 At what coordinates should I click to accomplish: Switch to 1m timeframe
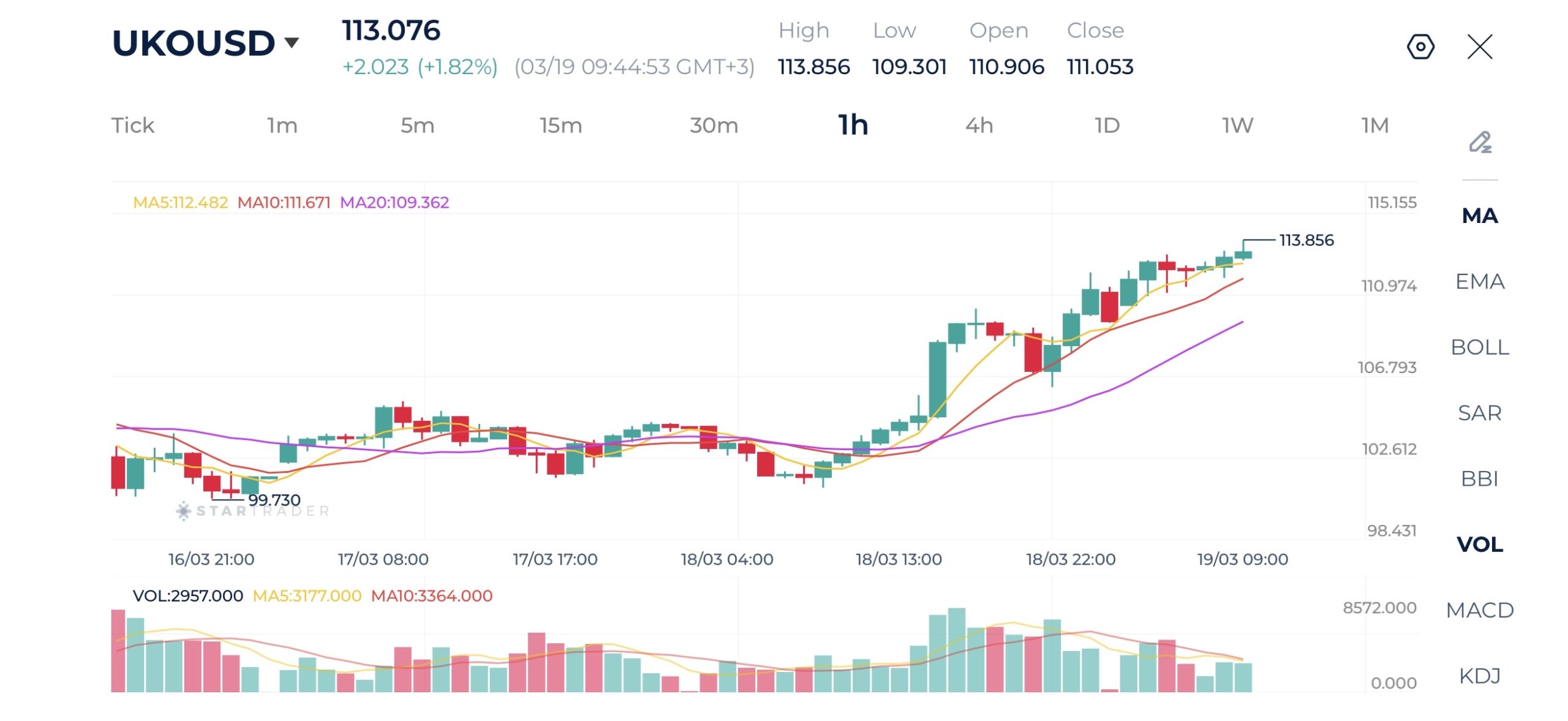point(282,126)
